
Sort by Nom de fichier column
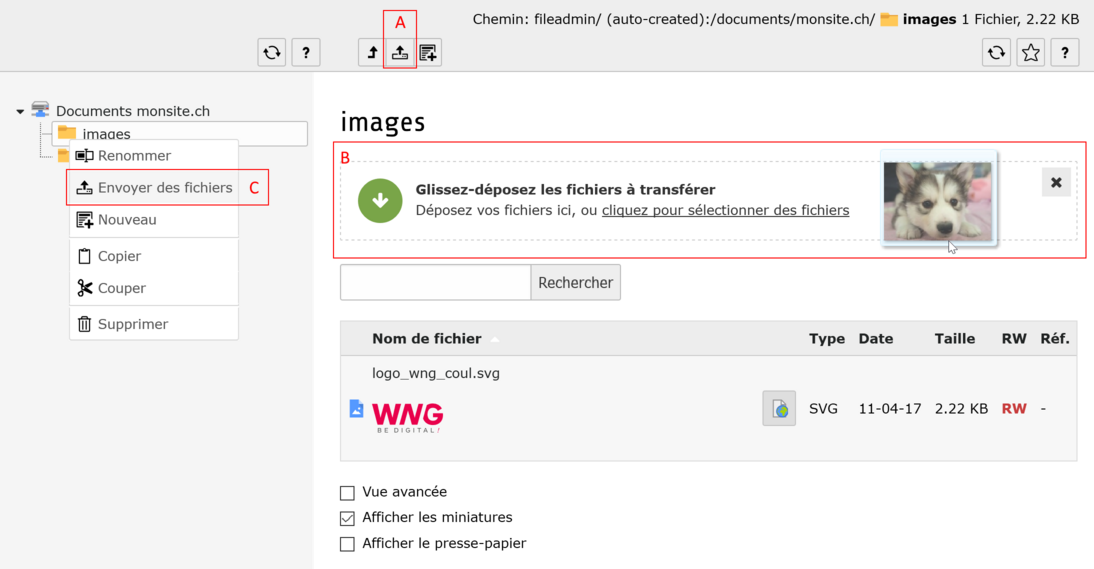pos(426,339)
